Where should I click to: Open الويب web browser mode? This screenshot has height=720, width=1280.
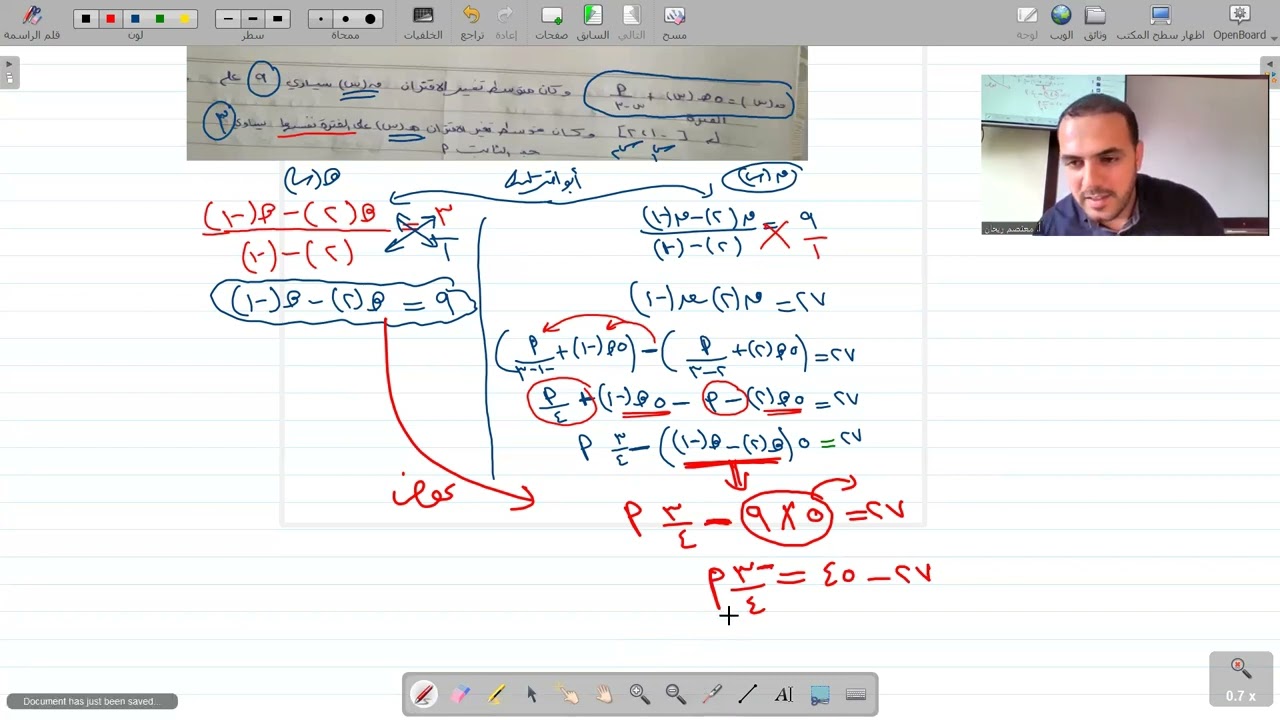[x=1061, y=22]
